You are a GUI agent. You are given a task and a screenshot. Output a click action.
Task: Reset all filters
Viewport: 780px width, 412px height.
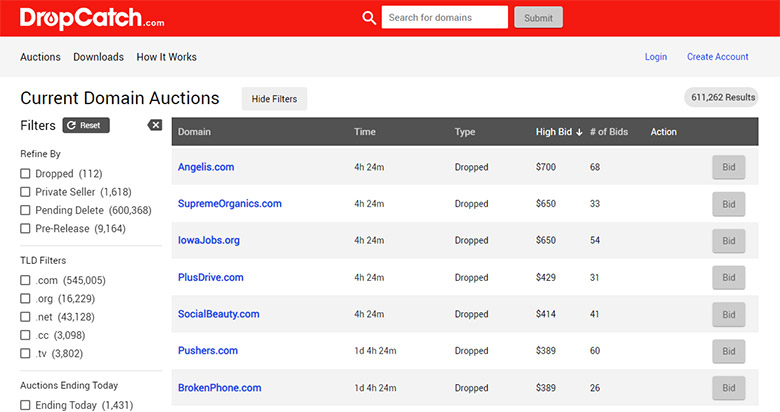(x=86, y=125)
